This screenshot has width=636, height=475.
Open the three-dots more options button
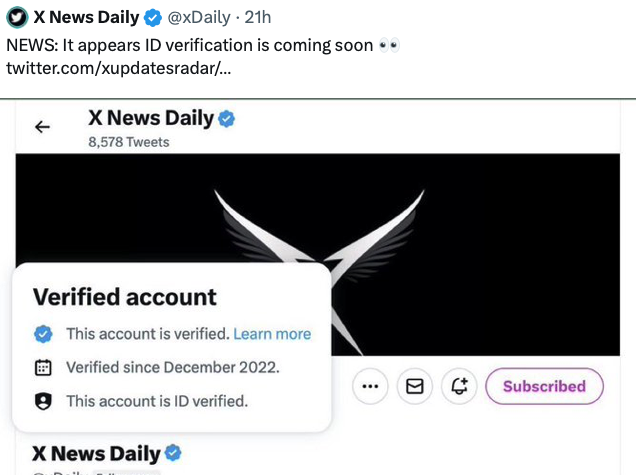(x=371, y=386)
